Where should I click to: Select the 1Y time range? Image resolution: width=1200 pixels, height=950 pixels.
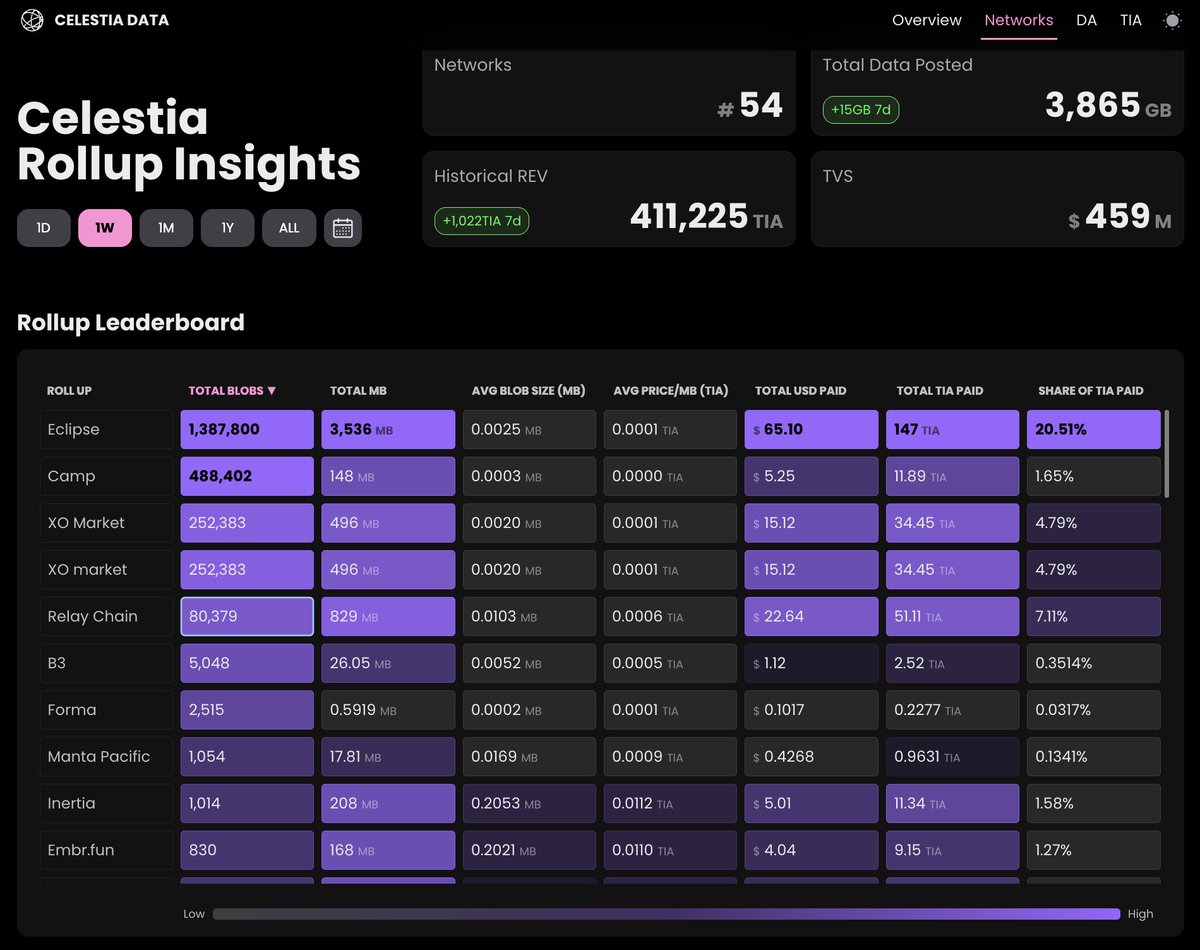(x=228, y=228)
